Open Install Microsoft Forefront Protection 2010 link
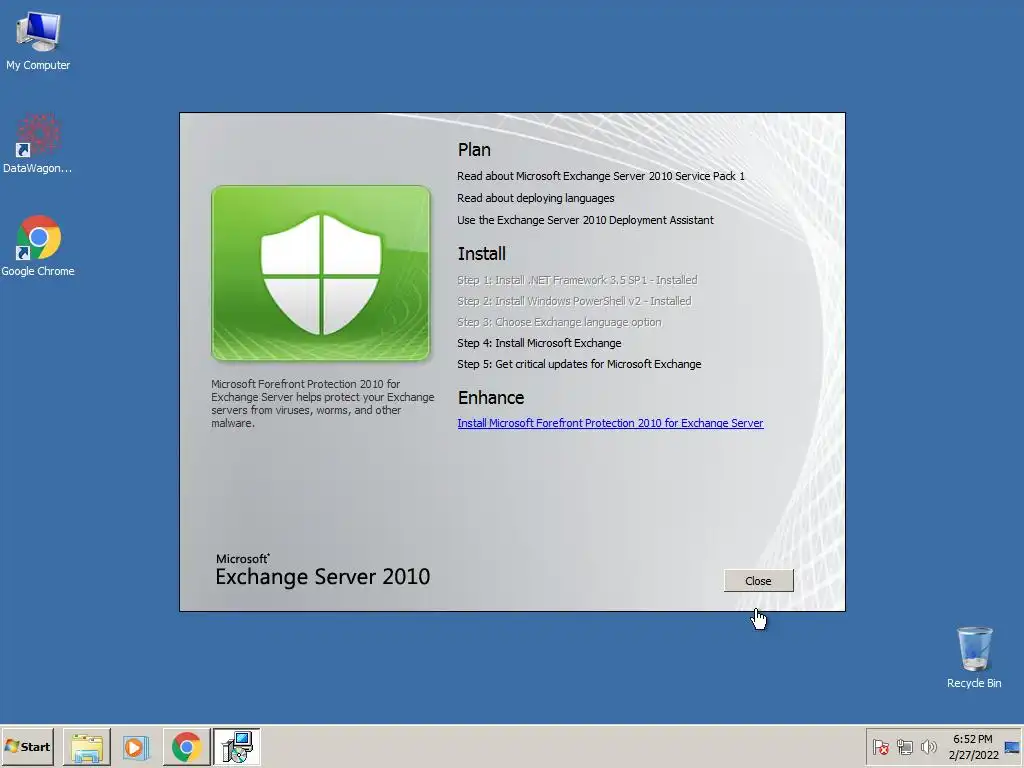 (x=610, y=423)
